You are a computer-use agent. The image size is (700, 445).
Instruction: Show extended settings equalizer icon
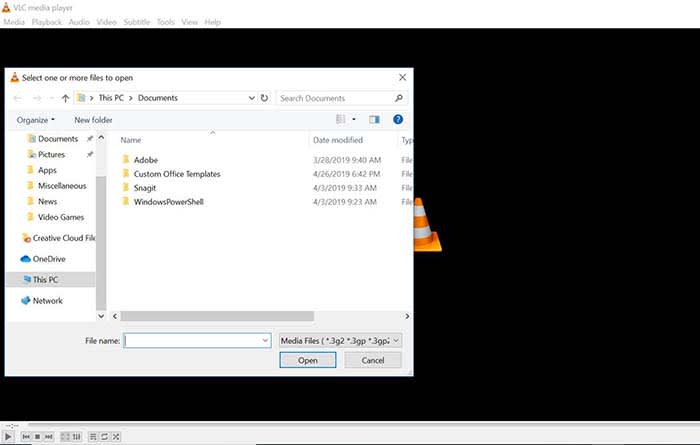pyautogui.click(x=77, y=437)
